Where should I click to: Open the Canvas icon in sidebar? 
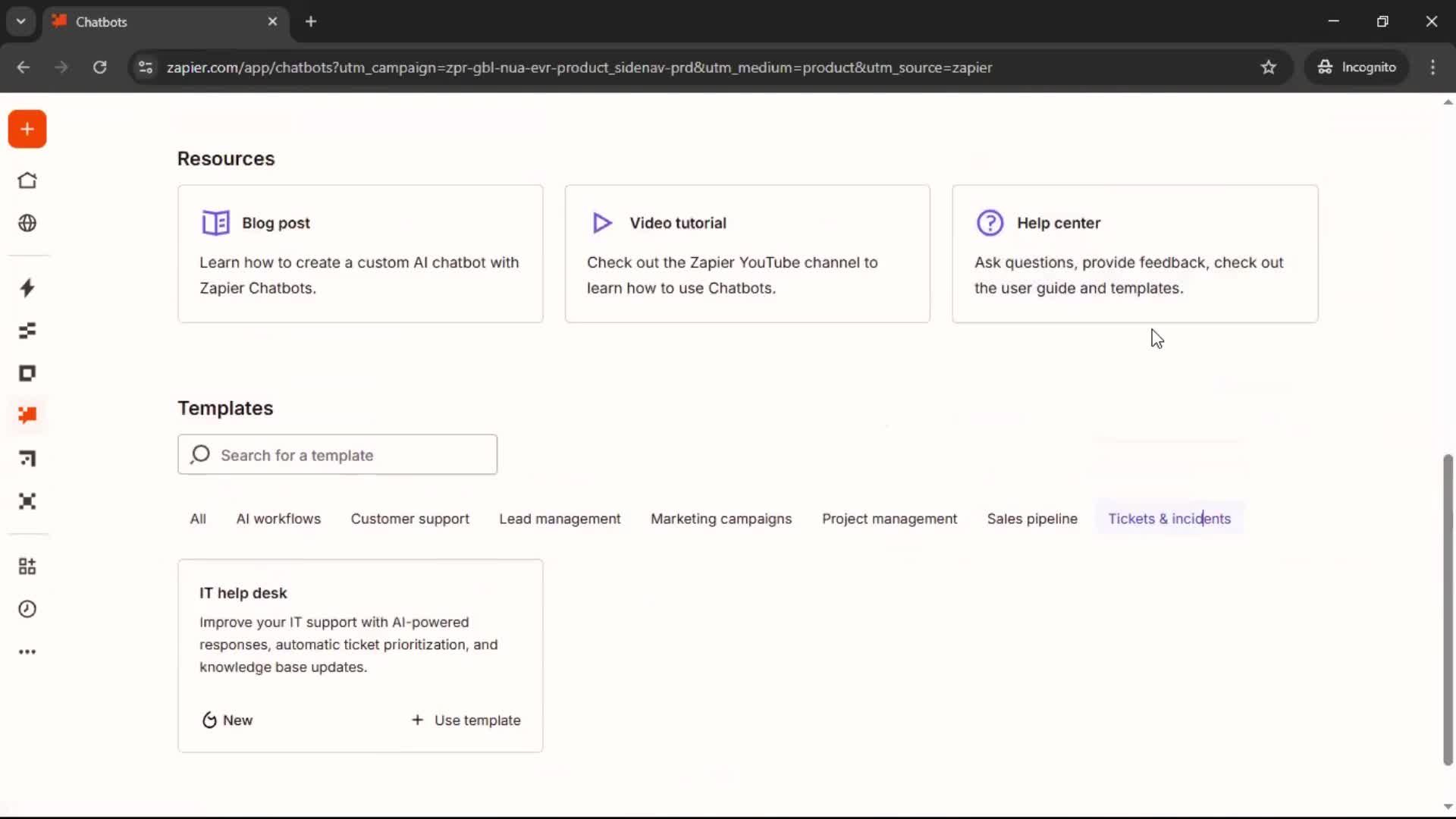[27, 458]
